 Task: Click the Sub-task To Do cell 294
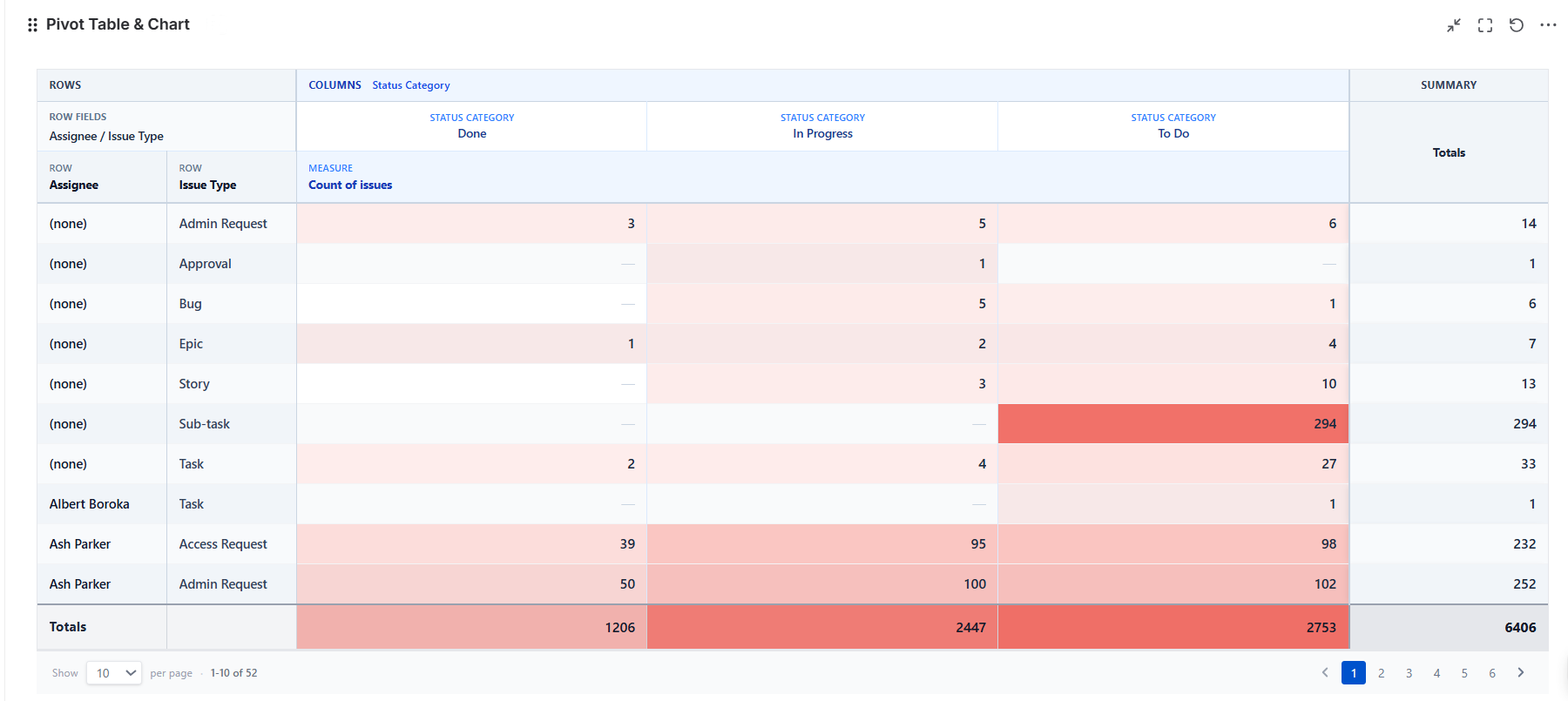pos(1173,424)
